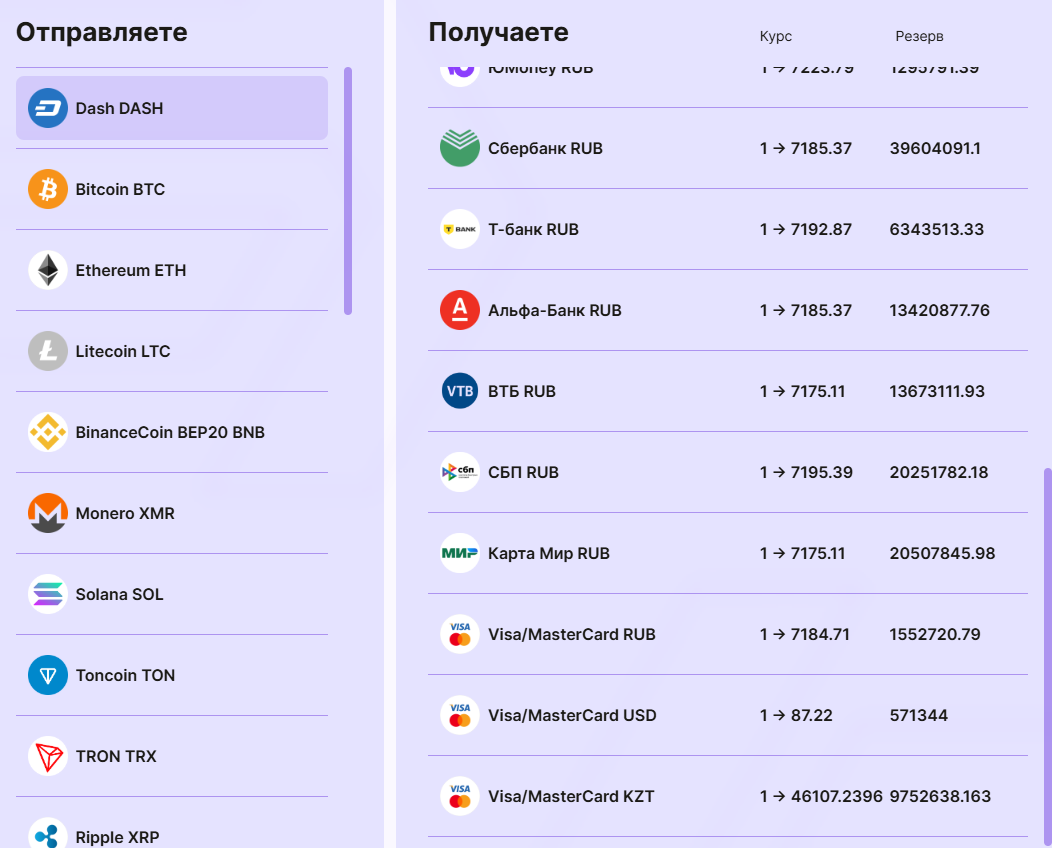Select the Toncoin TON icon
The height and width of the screenshot is (848, 1052).
pyautogui.click(x=48, y=675)
